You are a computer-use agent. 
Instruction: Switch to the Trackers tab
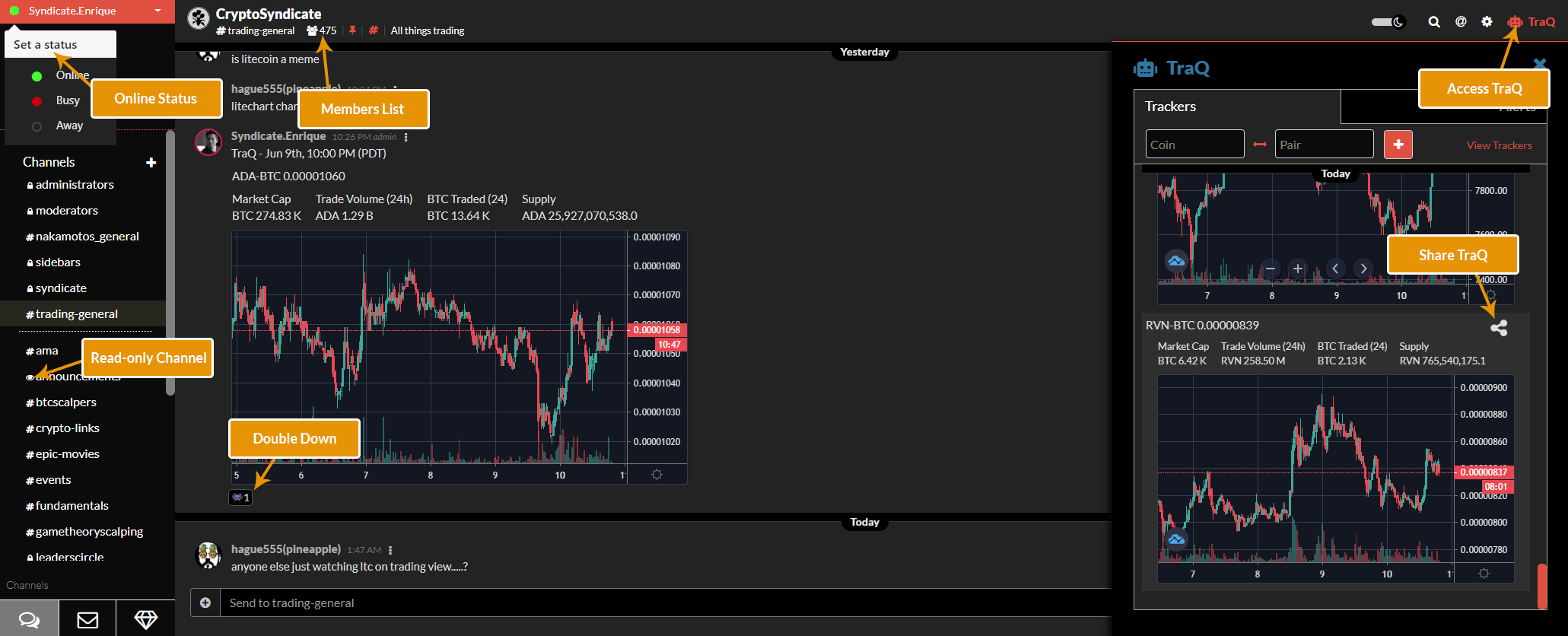click(x=1237, y=107)
